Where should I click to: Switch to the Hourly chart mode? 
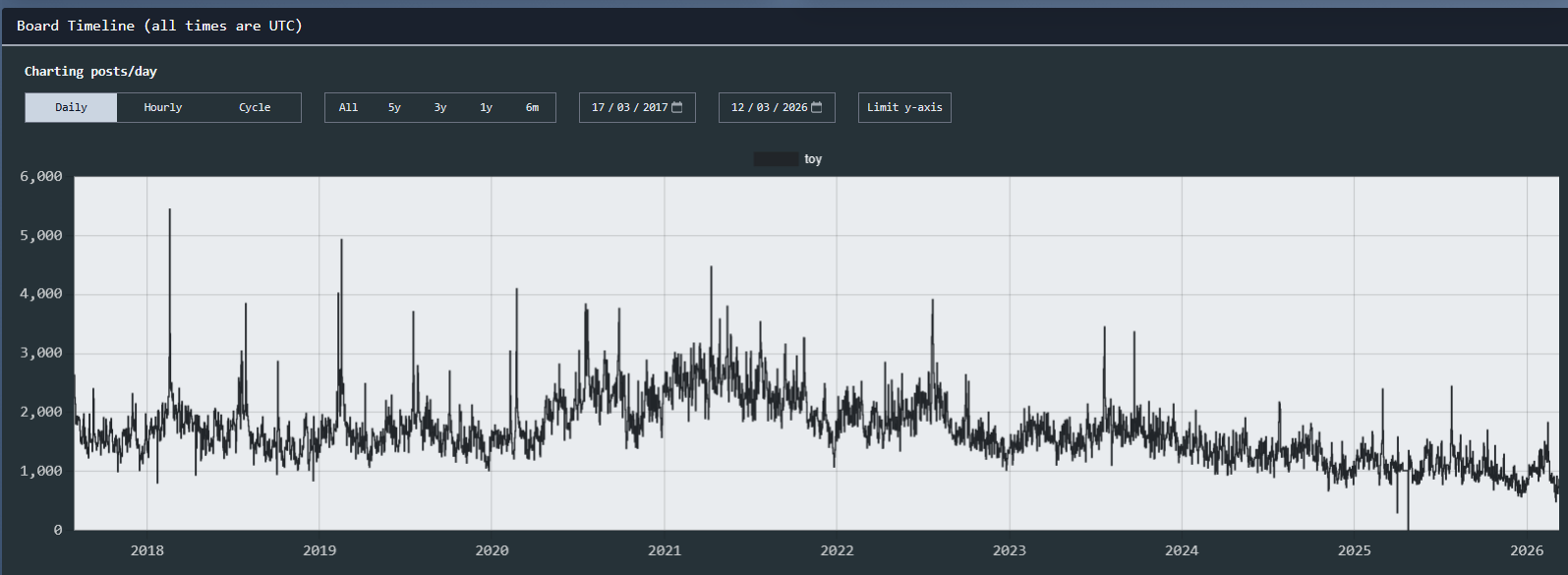[163, 107]
